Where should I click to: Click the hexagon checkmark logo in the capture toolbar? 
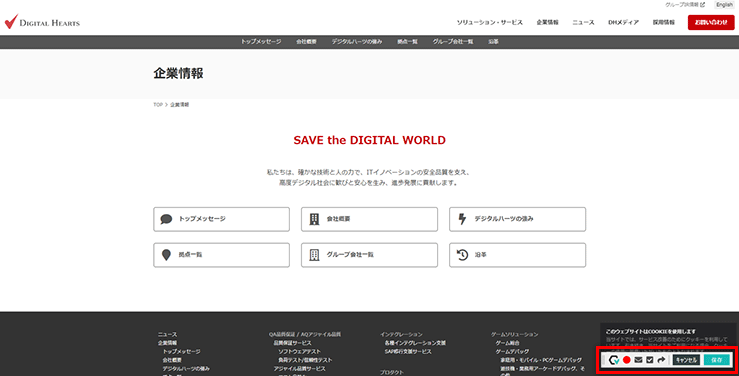click(614, 360)
